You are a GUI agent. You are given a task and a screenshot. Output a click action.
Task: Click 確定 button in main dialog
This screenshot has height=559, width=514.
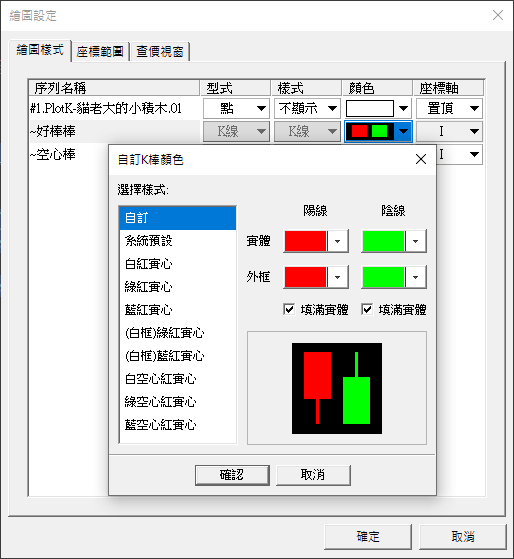368,537
